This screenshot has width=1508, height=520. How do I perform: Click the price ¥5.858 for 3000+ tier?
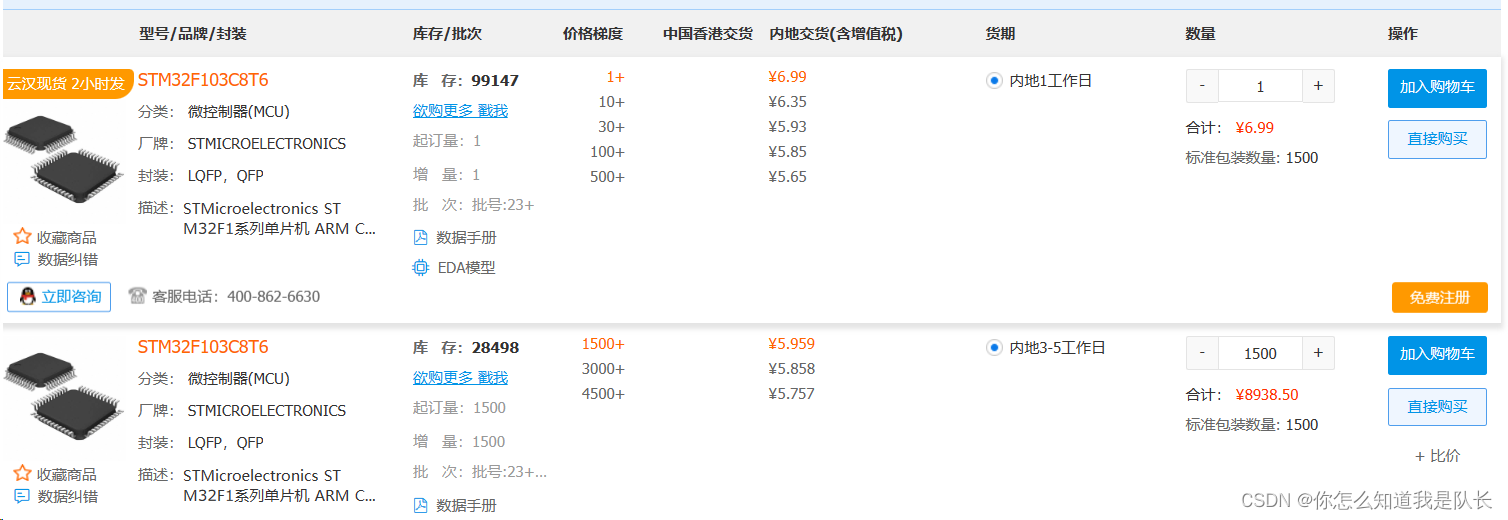[x=791, y=368]
